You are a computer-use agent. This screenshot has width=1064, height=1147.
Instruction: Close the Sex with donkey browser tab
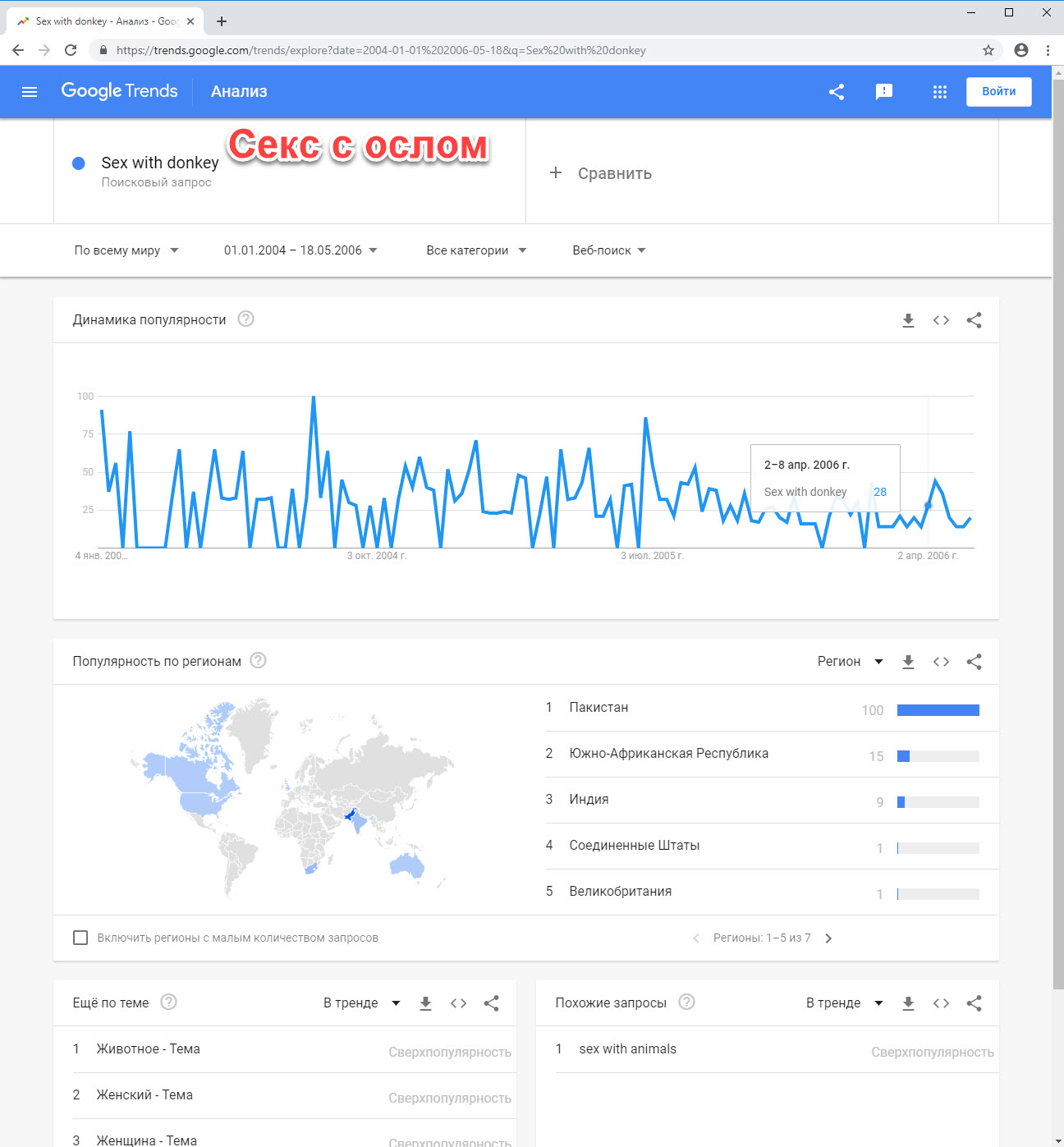[x=190, y=21]
